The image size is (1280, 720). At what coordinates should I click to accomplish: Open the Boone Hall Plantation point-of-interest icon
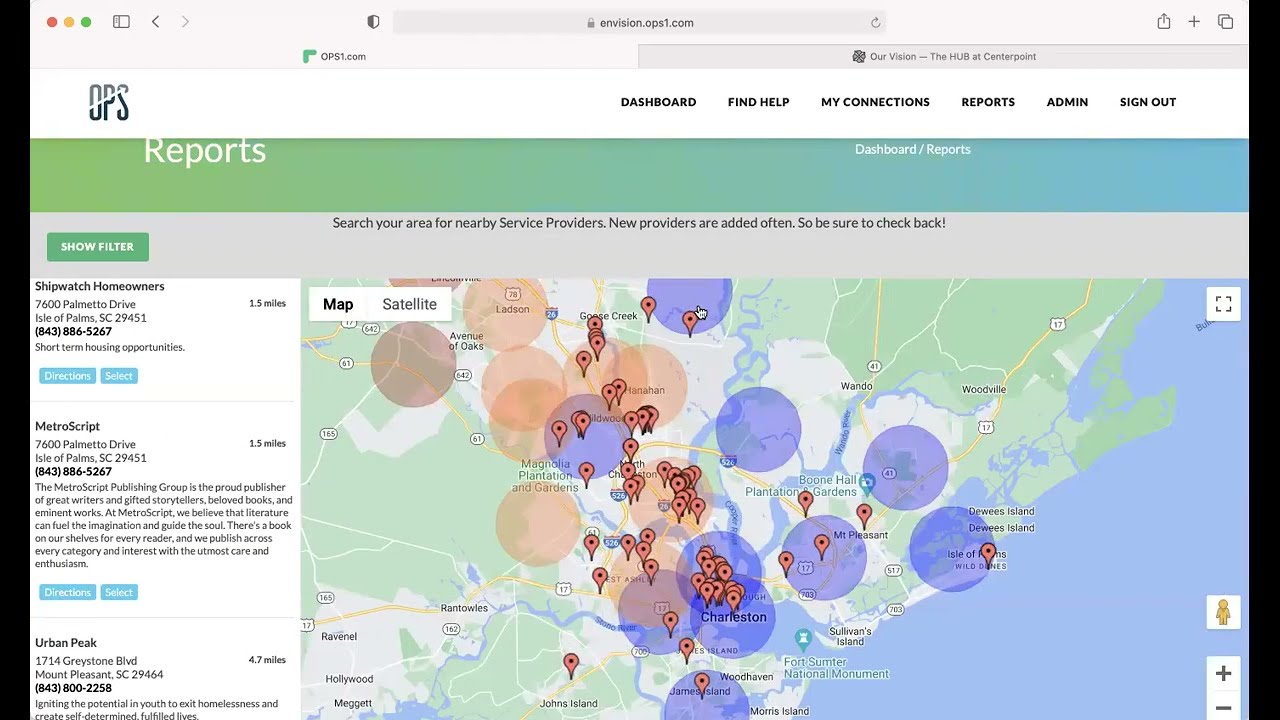click(x=867, y=483)
